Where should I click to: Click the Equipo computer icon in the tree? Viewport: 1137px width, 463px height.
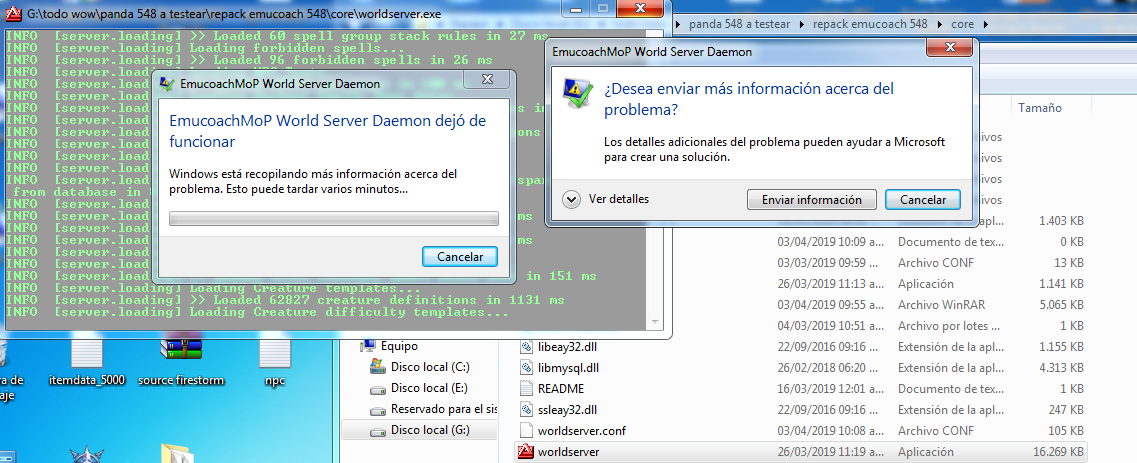click(x=368, y=346)
